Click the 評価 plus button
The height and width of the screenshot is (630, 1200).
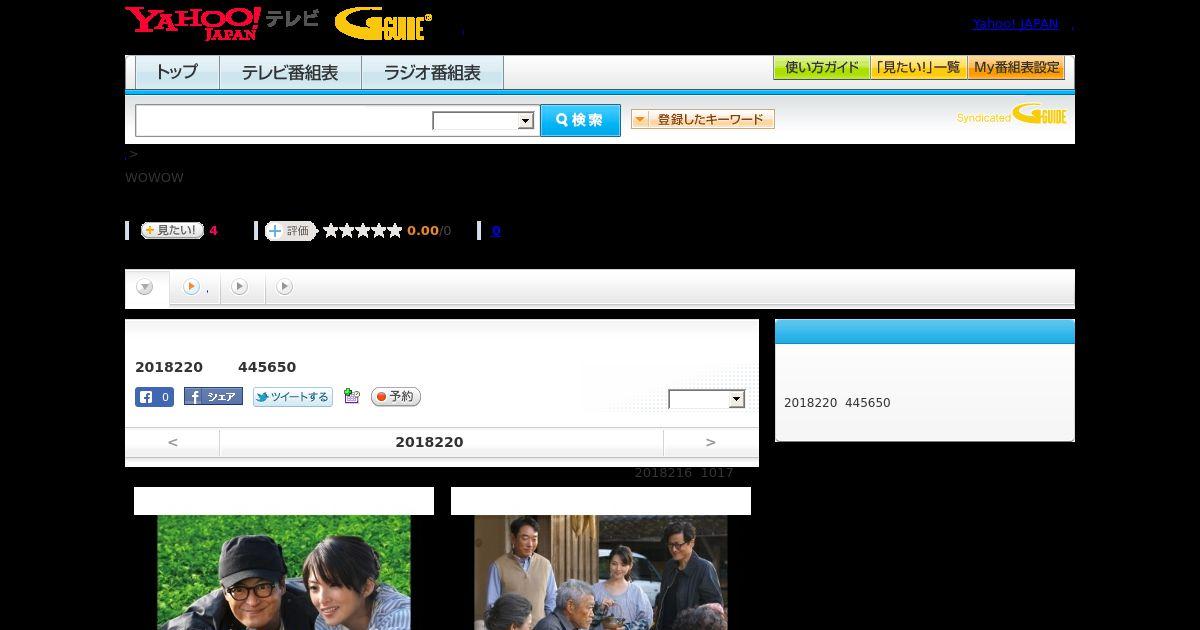click(290, 231)
